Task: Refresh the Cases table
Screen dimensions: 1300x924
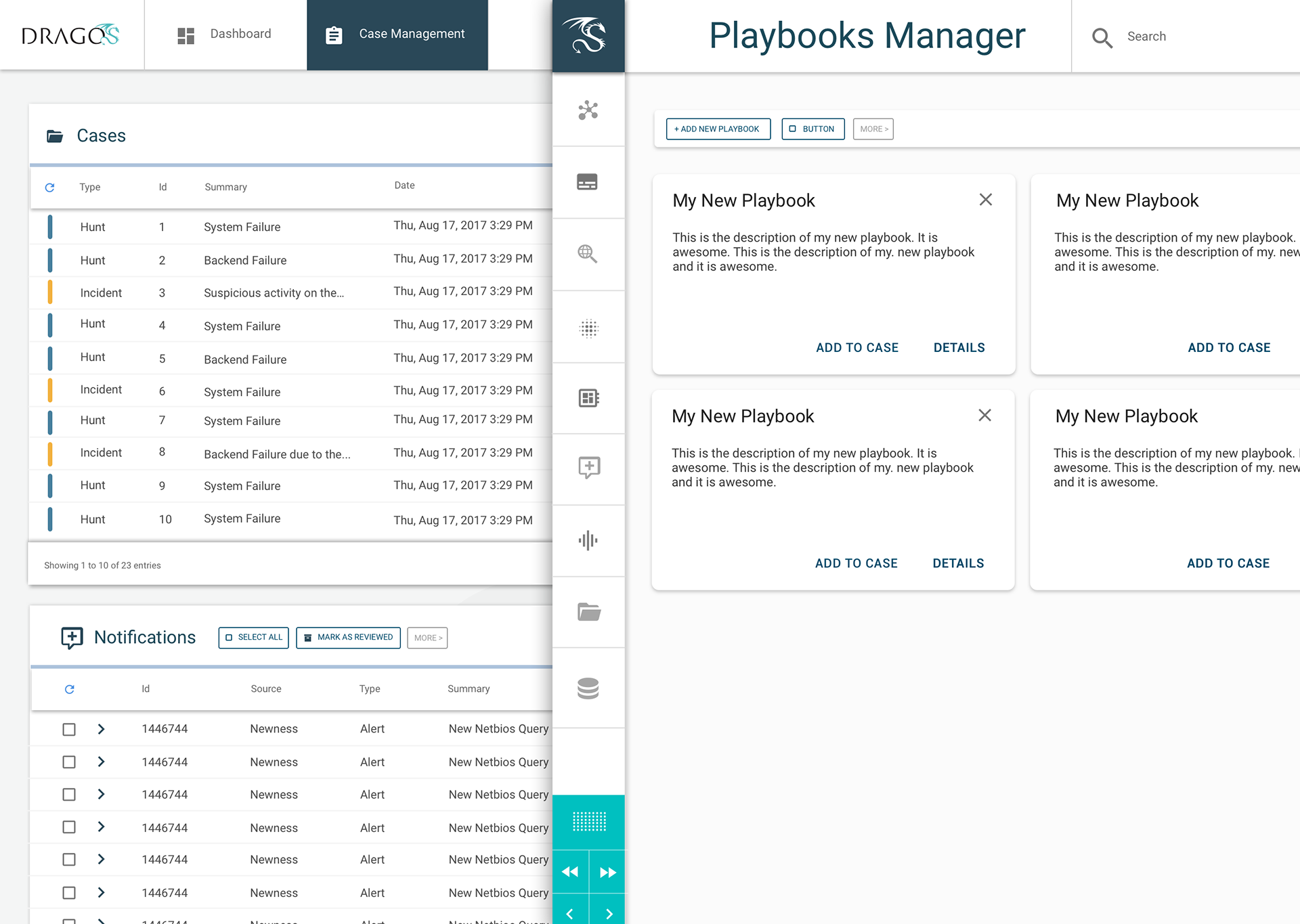Action: pyautogui.click(x=49, y=188)
